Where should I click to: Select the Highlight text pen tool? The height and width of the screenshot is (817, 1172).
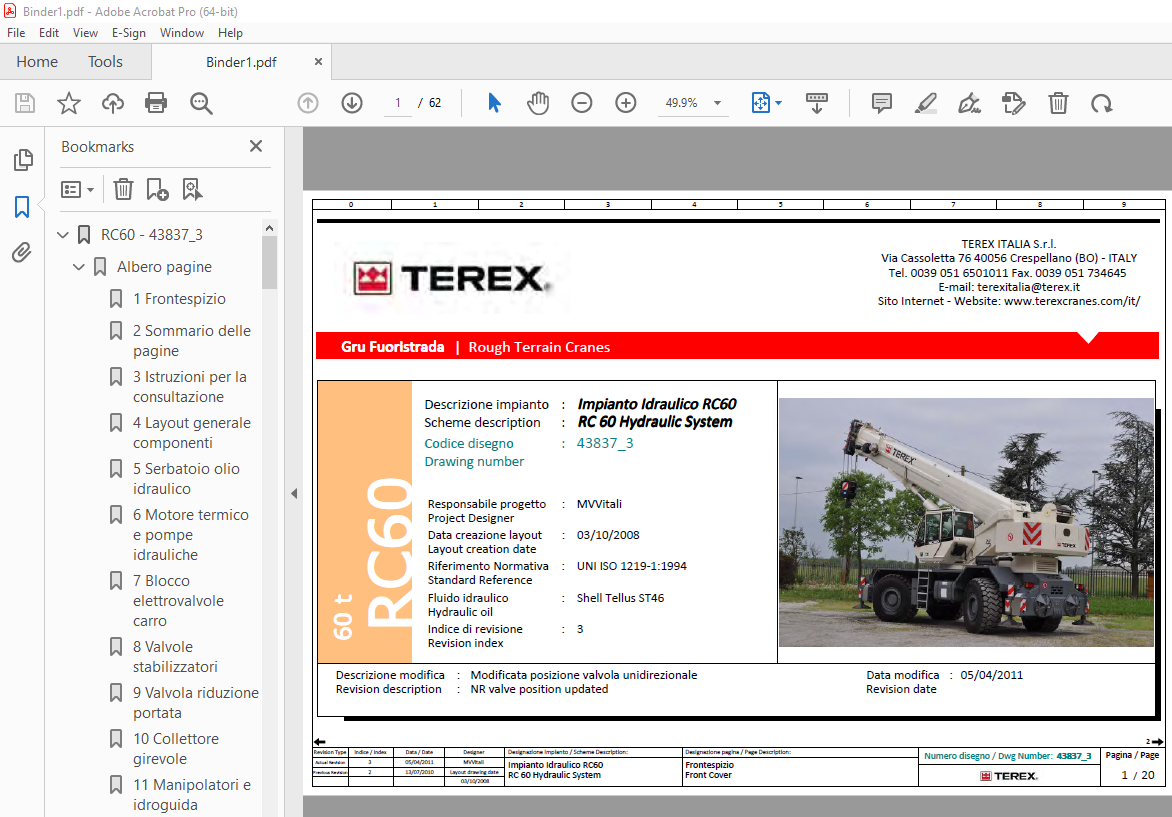[x=925, y=102]
